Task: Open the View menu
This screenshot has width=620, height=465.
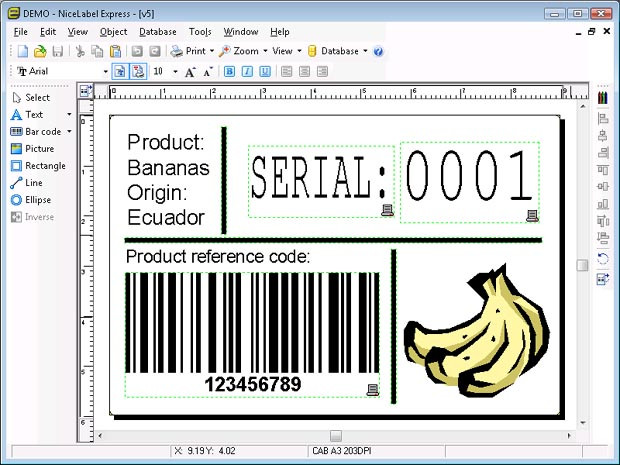Action: (x=78, y=32)
